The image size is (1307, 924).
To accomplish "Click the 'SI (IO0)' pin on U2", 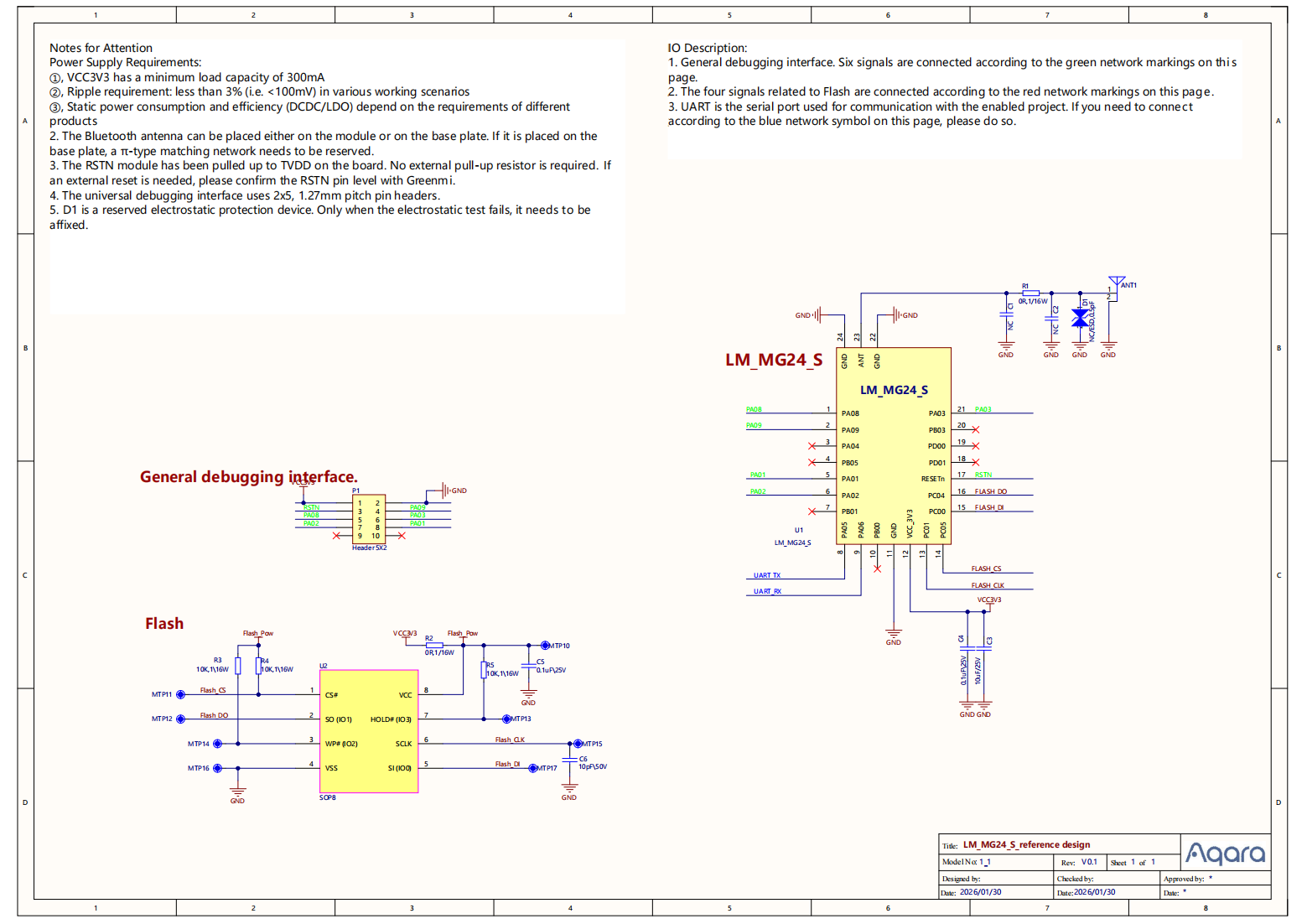I will [x=400, y=768].
